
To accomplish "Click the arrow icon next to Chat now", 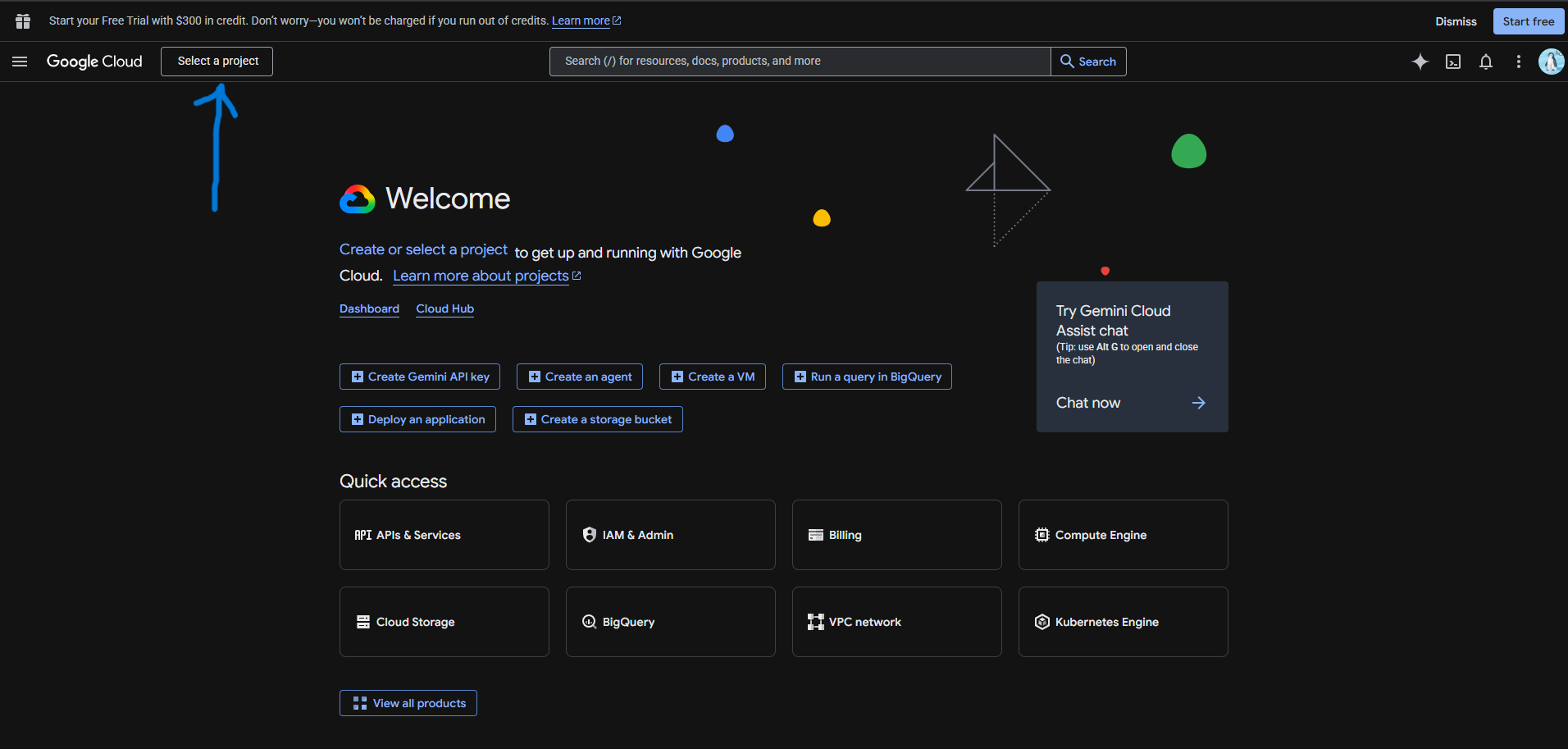I will point(1199,403).
